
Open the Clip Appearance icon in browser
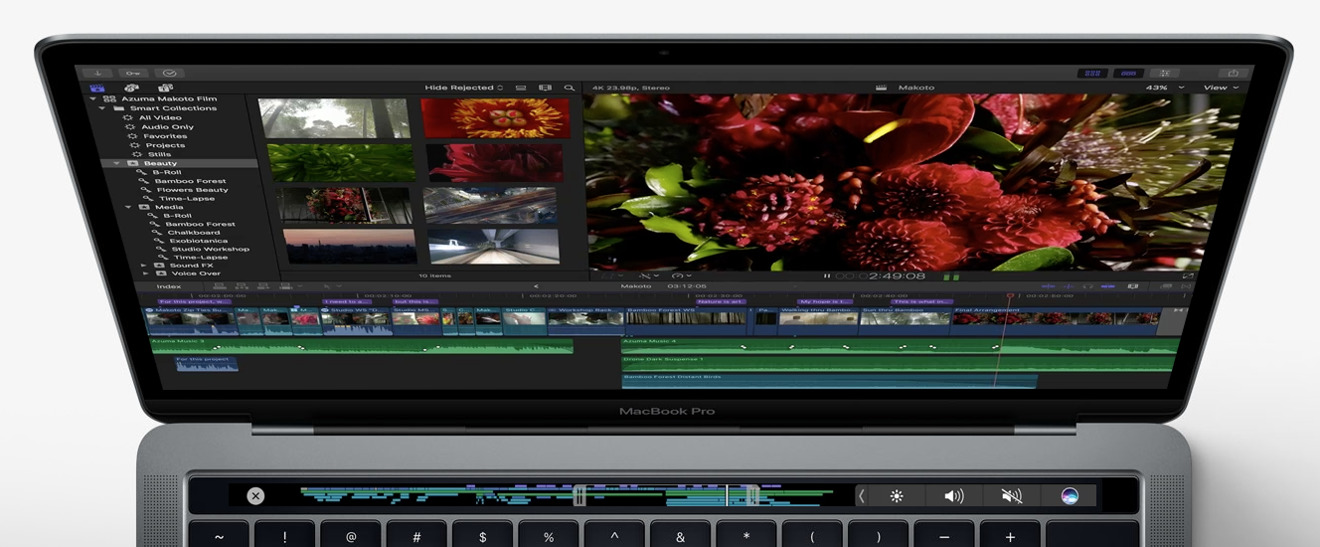545,88
